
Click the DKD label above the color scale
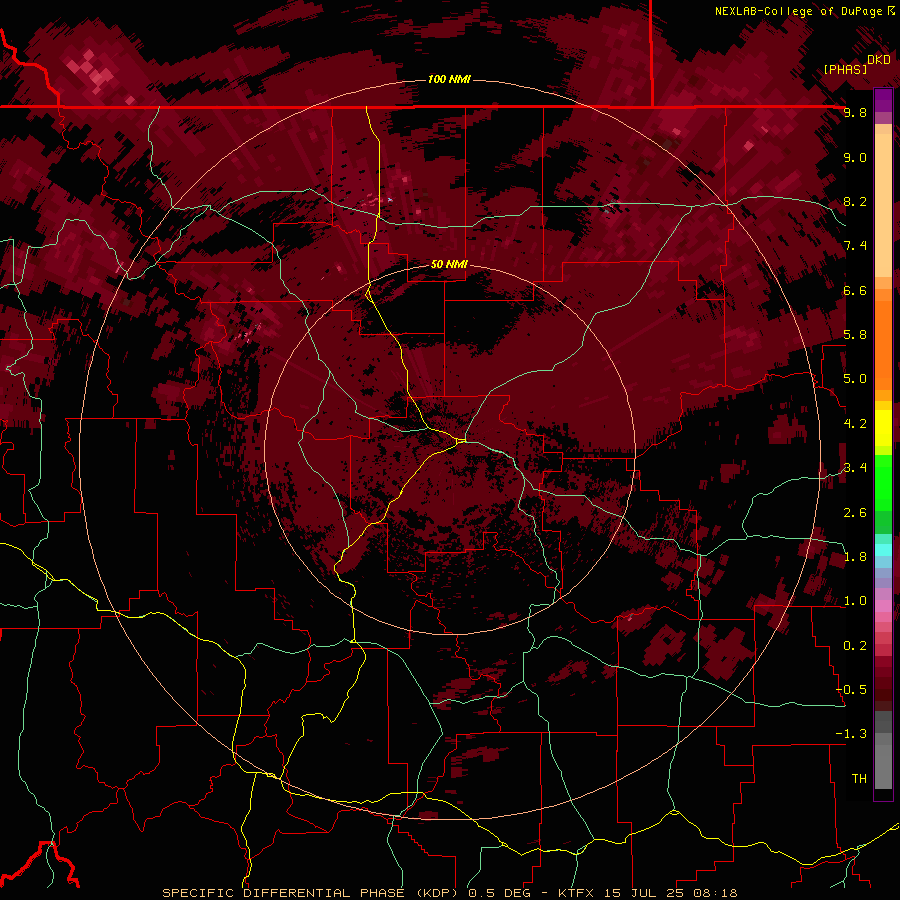coord(879,59)
